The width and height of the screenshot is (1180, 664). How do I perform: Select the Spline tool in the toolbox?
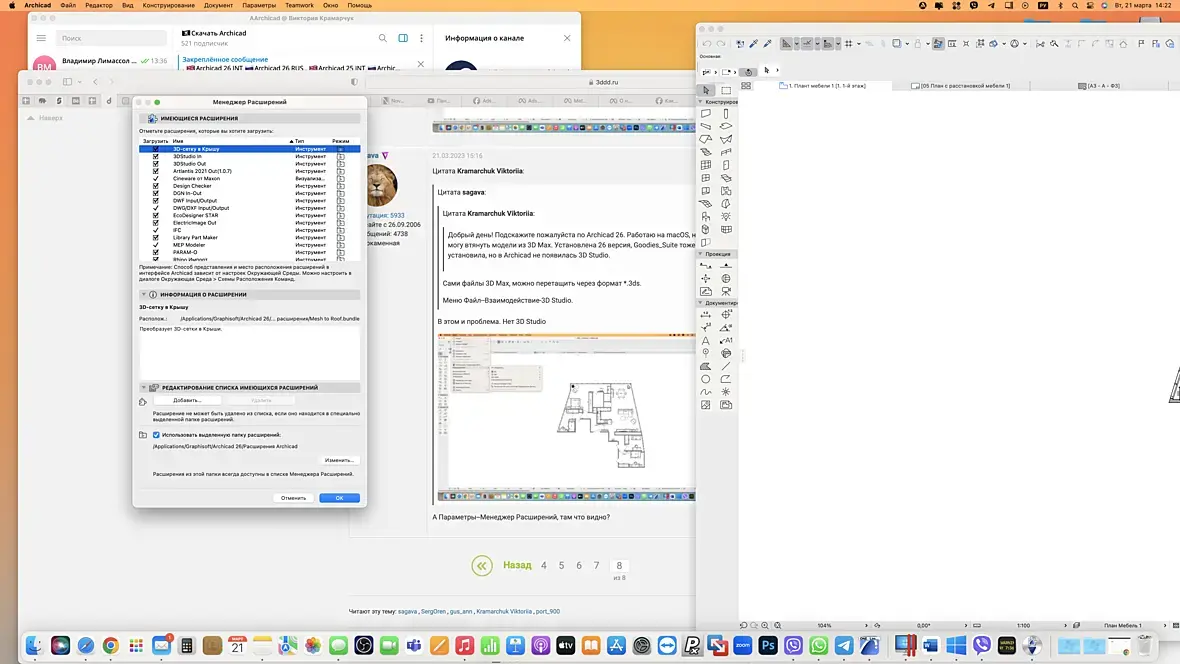706,392
